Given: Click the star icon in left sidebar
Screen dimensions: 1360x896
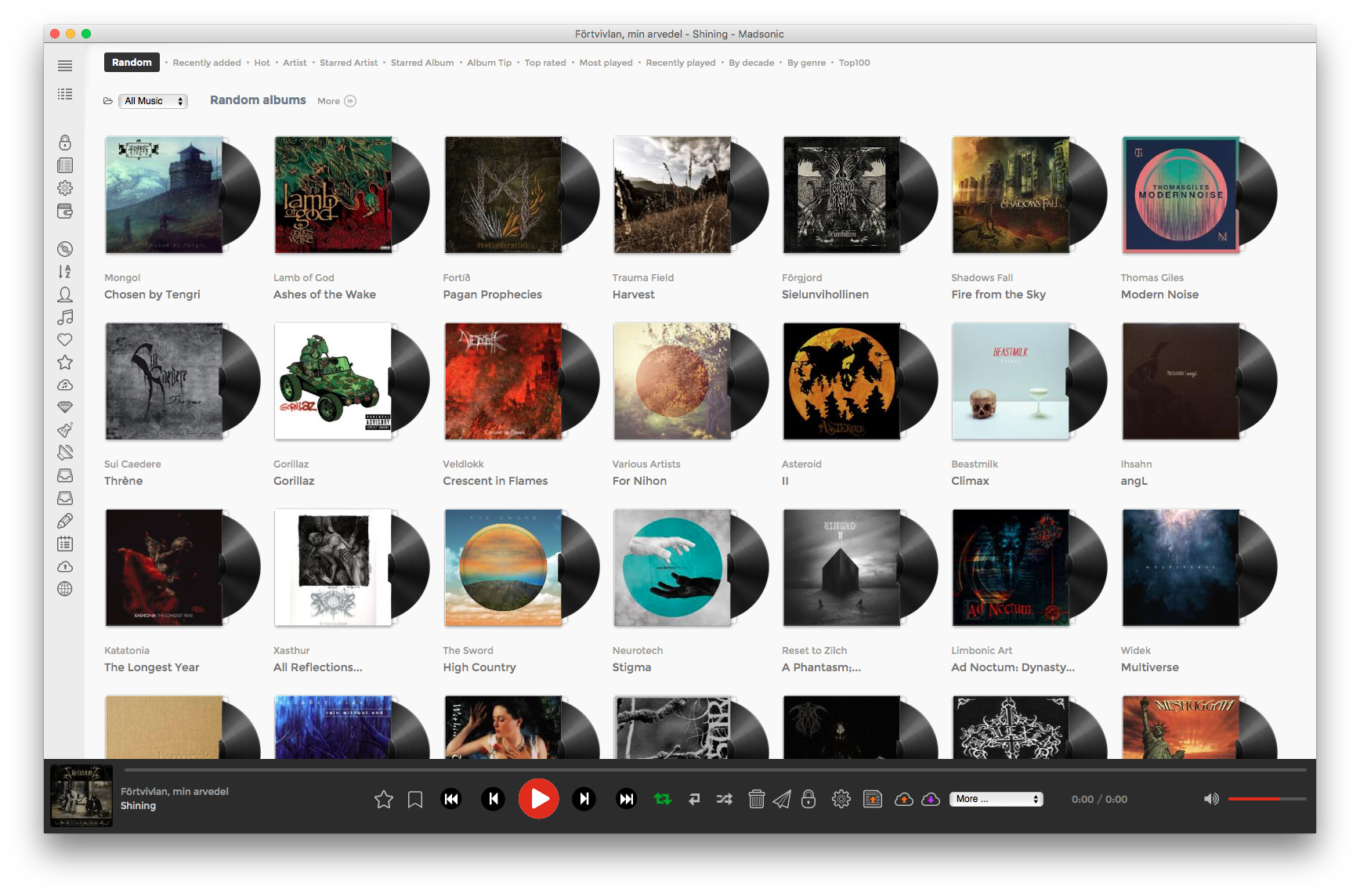Looking at the screenshot, I should click(x=65, y=362).
